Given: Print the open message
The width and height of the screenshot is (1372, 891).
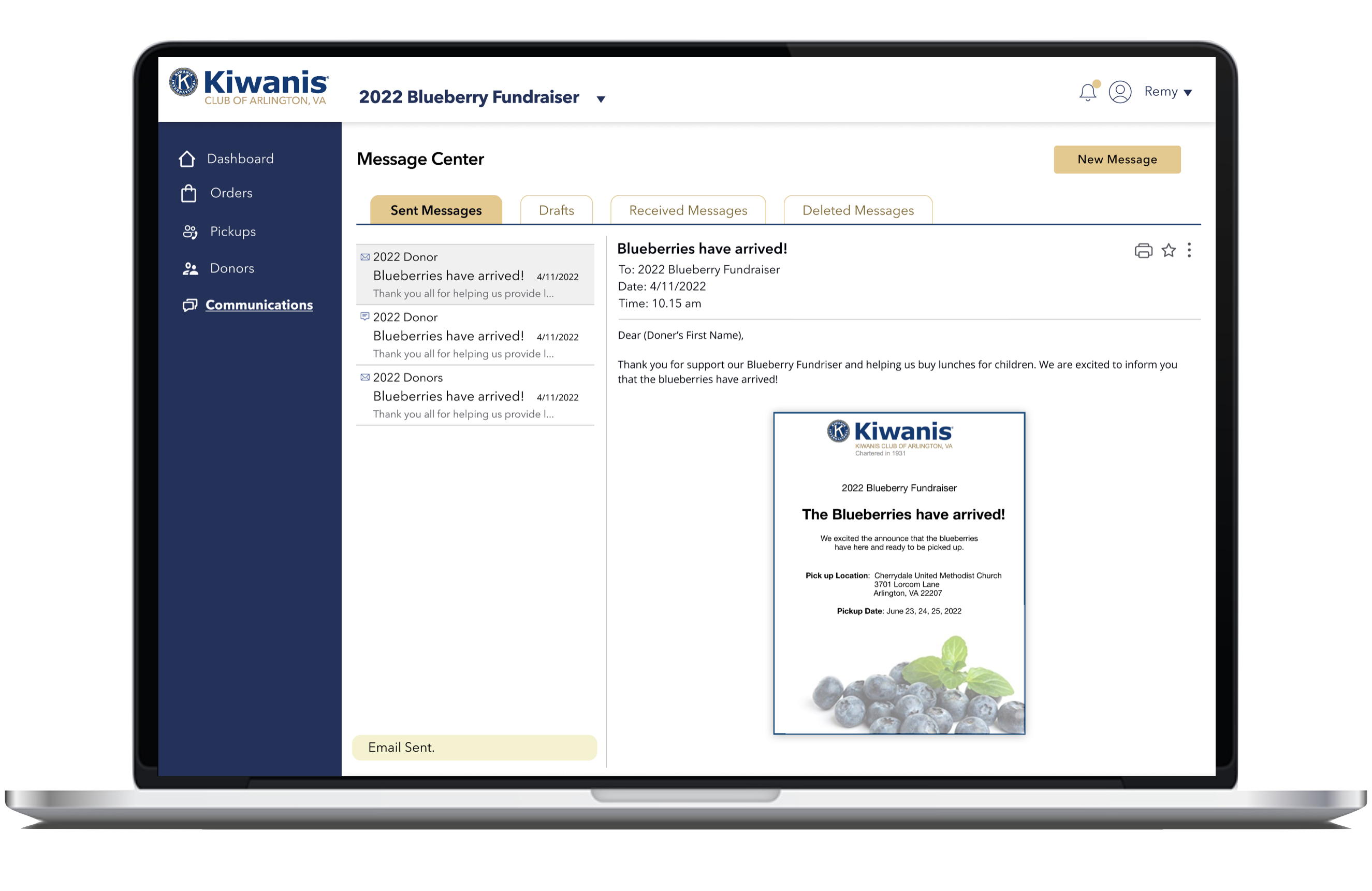Looking at the screenshot, I should [1144, 250].
